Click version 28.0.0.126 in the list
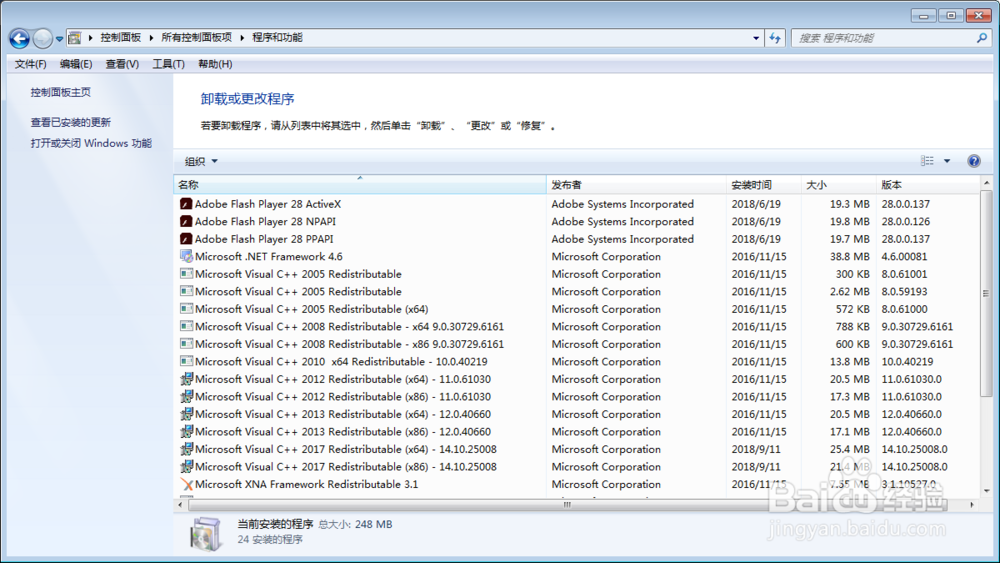The image size is (1000, 563). tap(906, 222)
